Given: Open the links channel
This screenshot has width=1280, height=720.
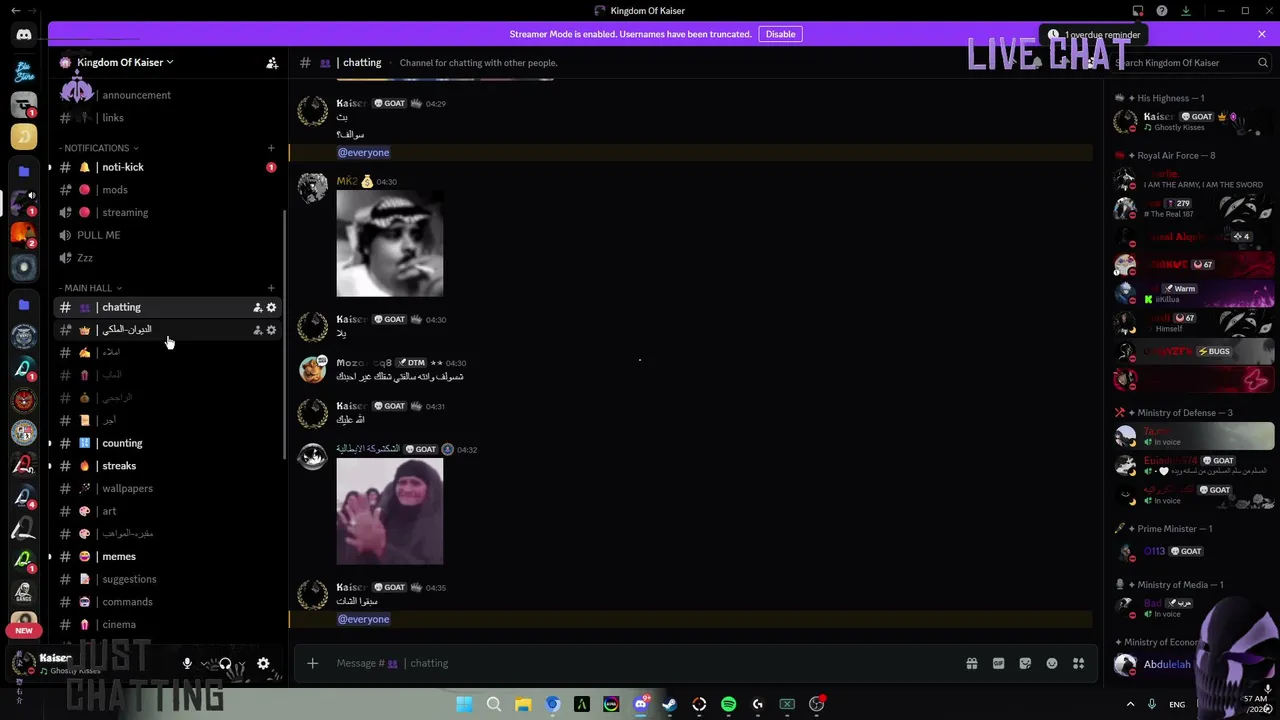Looking at the screenshot, I should tap(166, 118).
